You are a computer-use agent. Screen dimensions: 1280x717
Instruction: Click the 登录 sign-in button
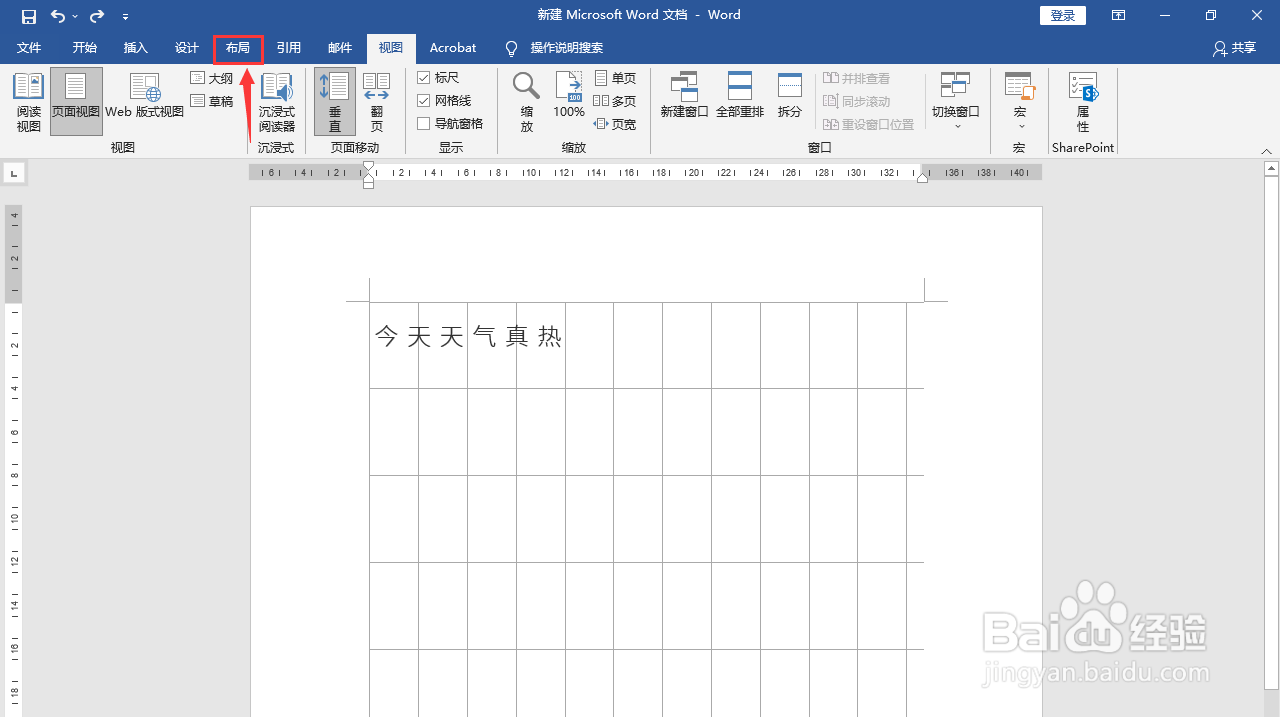tap(1062, 15)
